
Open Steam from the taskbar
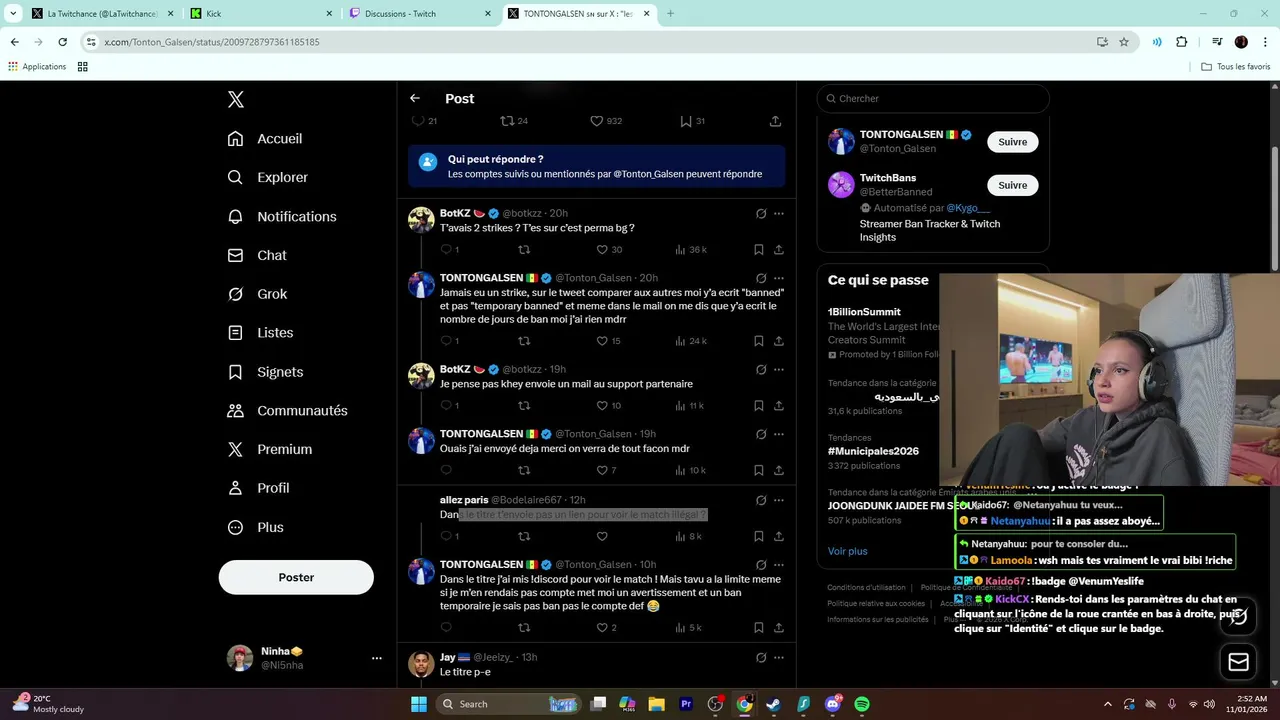[774, 704]
